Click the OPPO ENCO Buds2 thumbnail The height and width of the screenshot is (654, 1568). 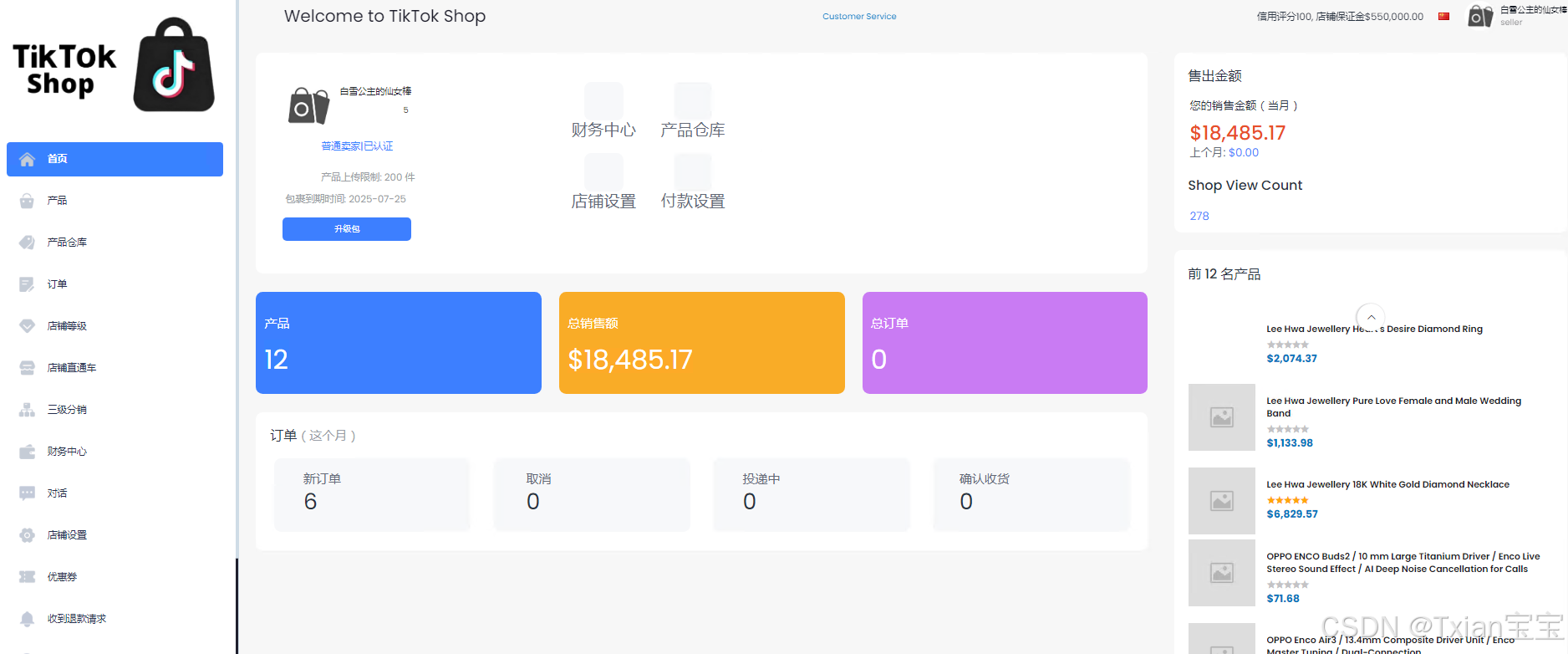pos(1222,573)
